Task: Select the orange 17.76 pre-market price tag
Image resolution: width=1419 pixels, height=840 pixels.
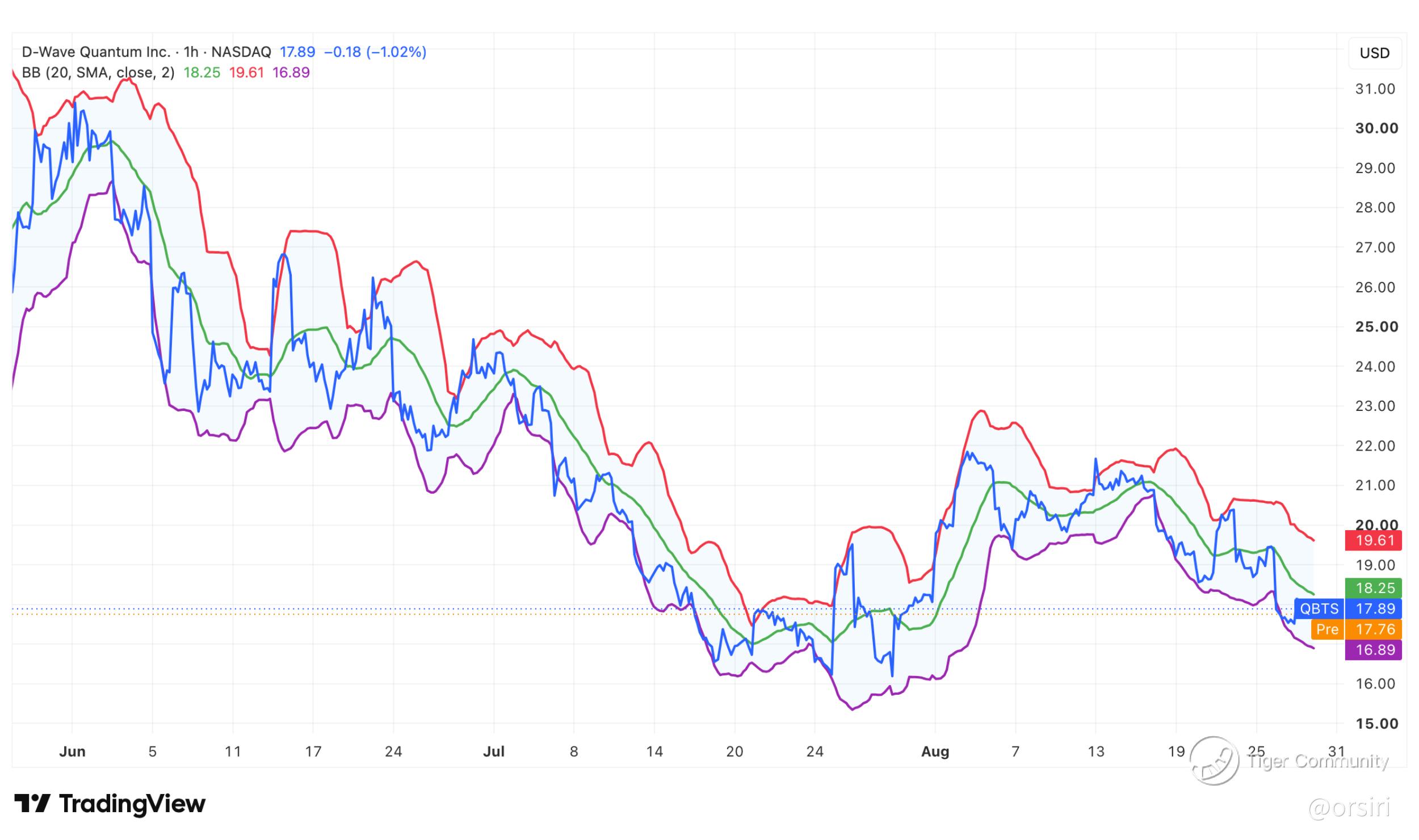Action: tap(1374, 629)
